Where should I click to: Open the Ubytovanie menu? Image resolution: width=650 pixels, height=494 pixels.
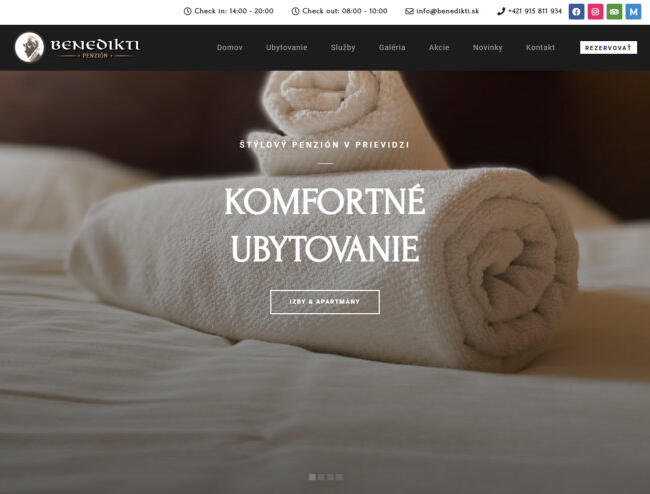click(x=286, y=47)
